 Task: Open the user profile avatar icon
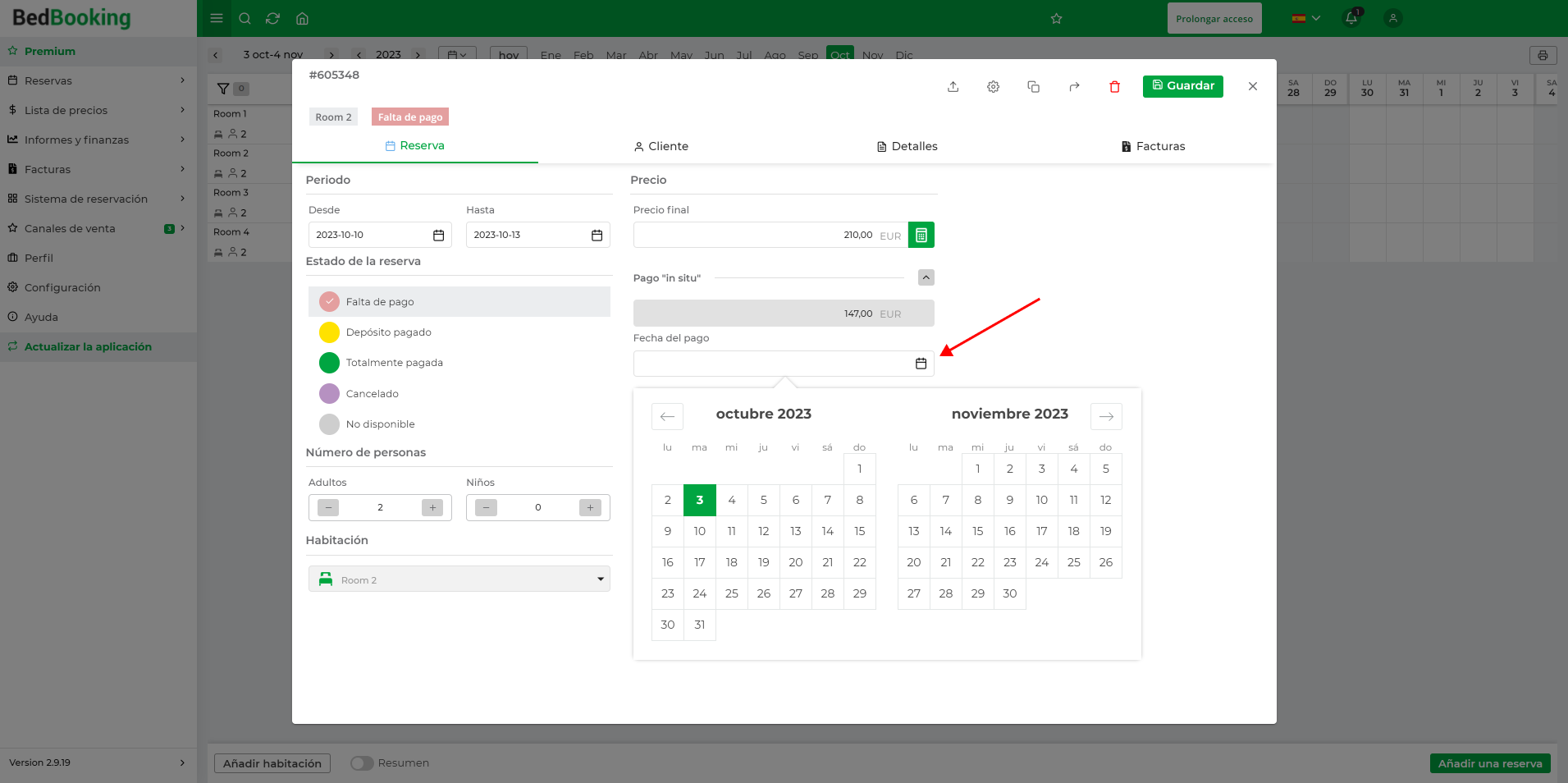(1393, 18)
